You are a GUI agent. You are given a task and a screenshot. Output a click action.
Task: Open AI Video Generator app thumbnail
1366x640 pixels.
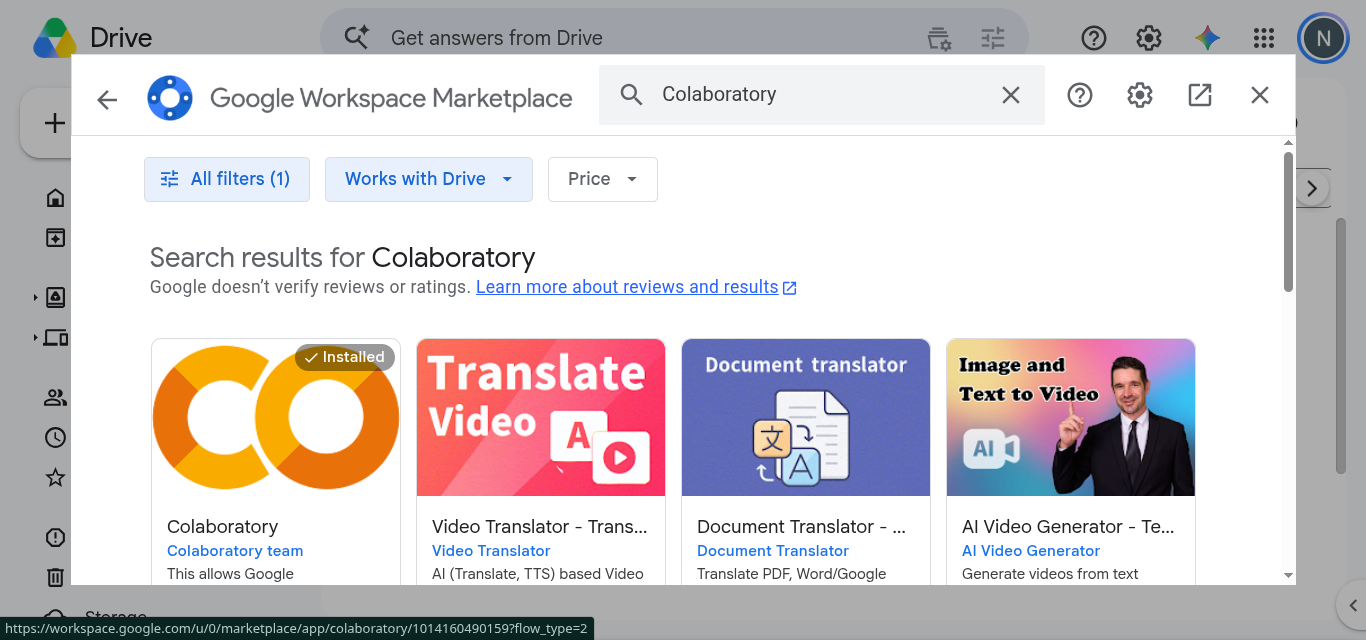click(1071, 417)
